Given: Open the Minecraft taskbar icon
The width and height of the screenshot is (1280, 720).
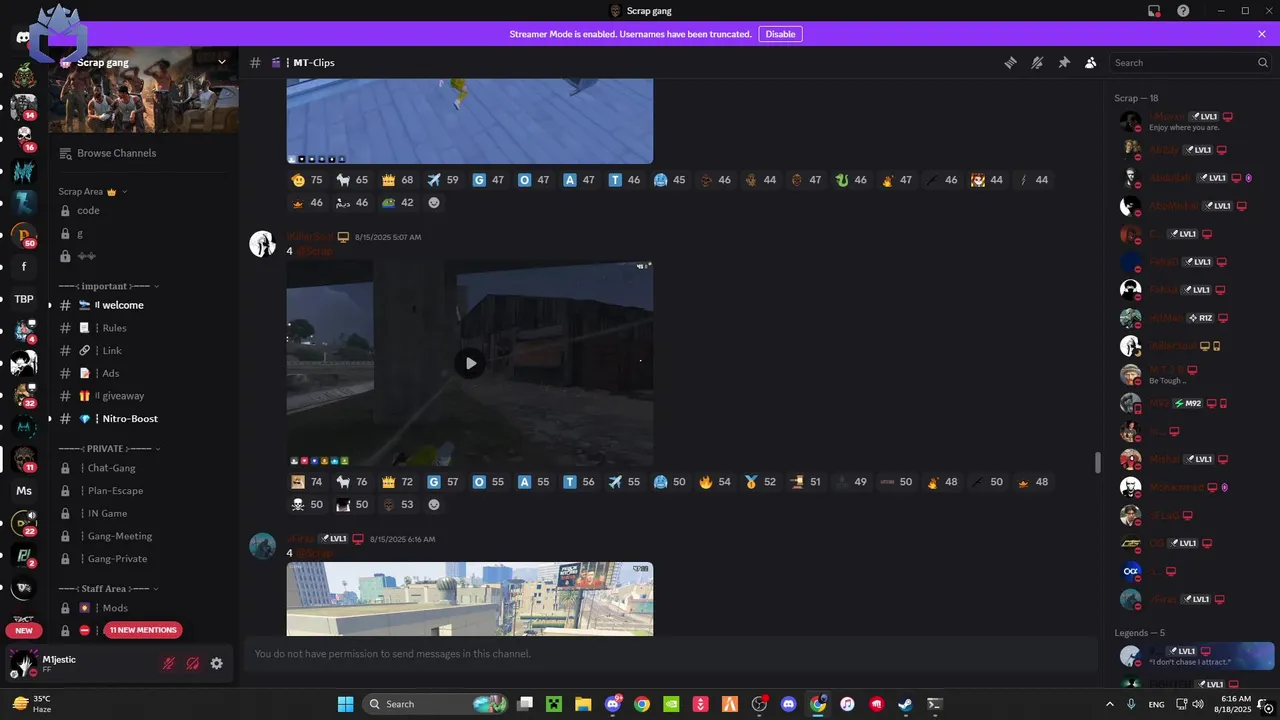Looking at the screenshot, I should [554, 704].
